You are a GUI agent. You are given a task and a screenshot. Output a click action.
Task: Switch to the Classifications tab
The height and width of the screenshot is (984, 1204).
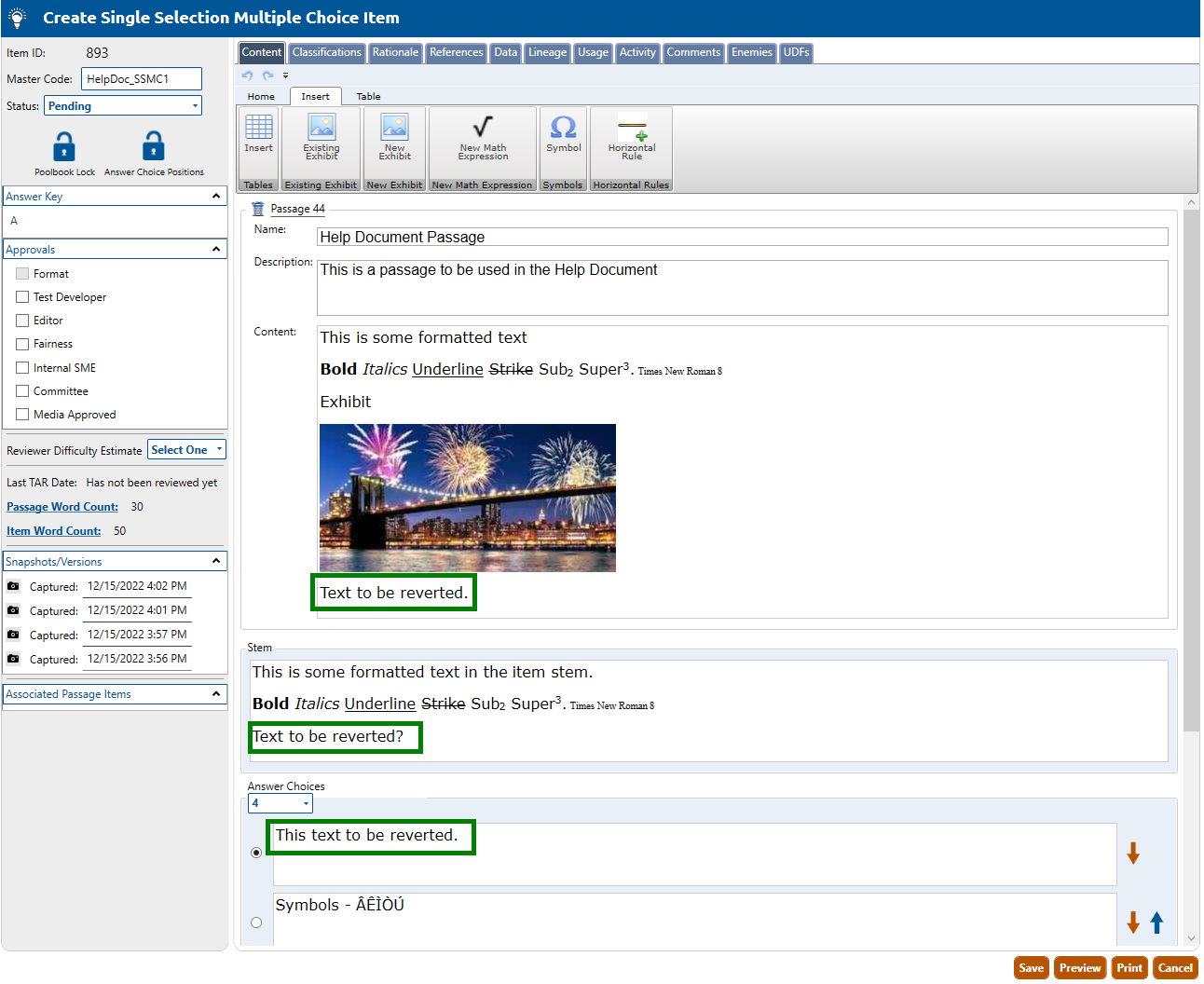pos(326,53)
